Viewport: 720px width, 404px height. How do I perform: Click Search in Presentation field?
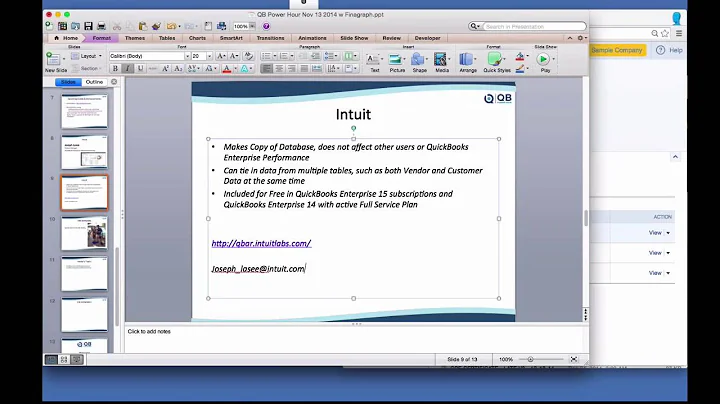pyautogui.click(x=534, y=27)
